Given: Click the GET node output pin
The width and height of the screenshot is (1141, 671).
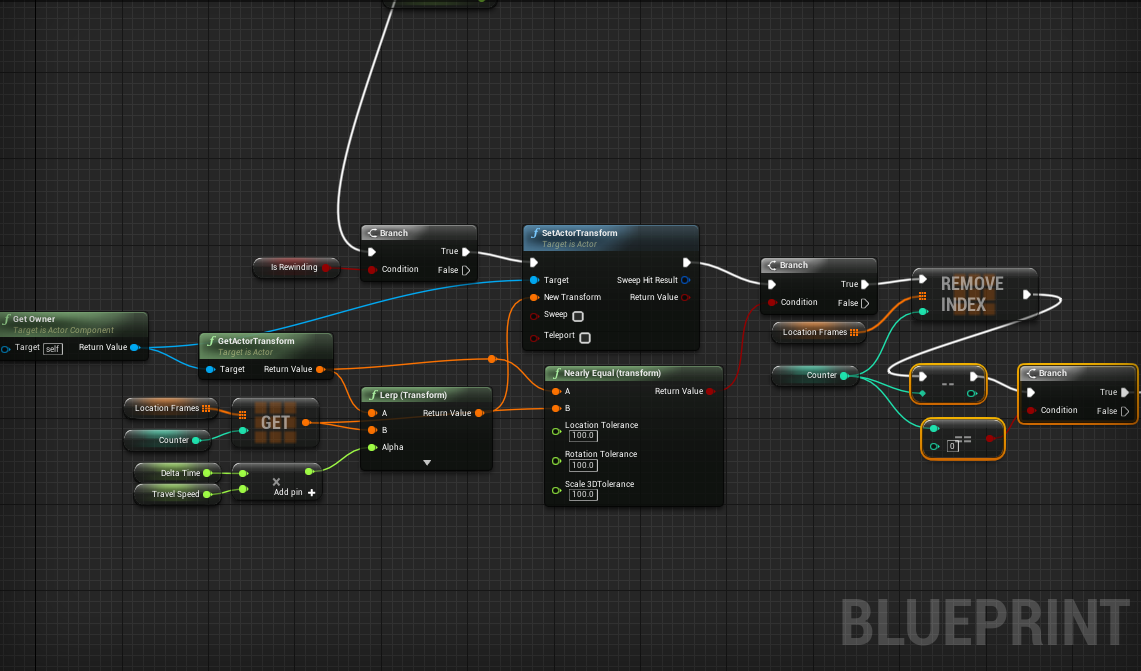Looking at the screenshot, I should tap(306, 423).
